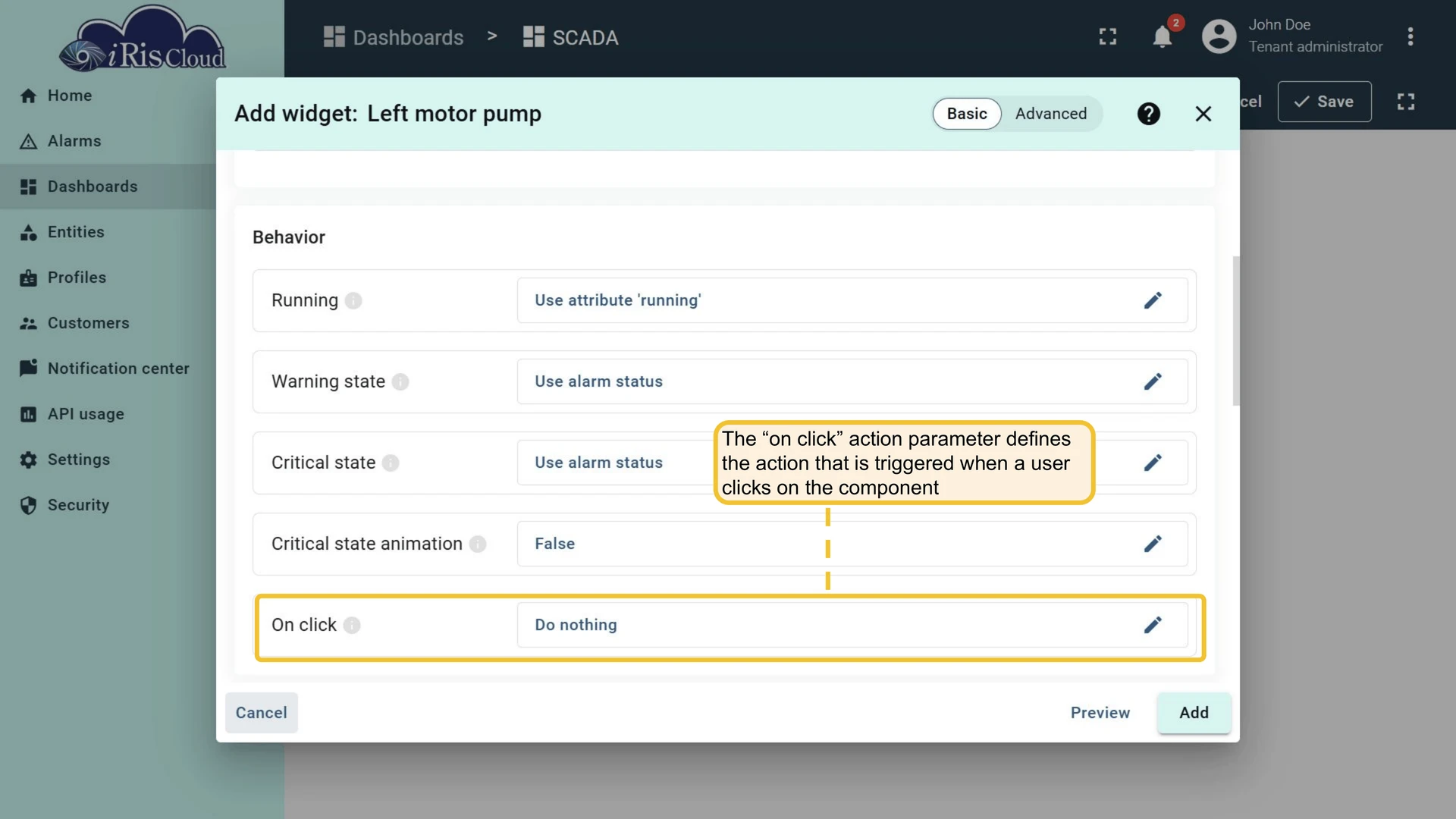The image size is (1456, 819).
Task: Go to Home in sidebar
Action: 108,96
